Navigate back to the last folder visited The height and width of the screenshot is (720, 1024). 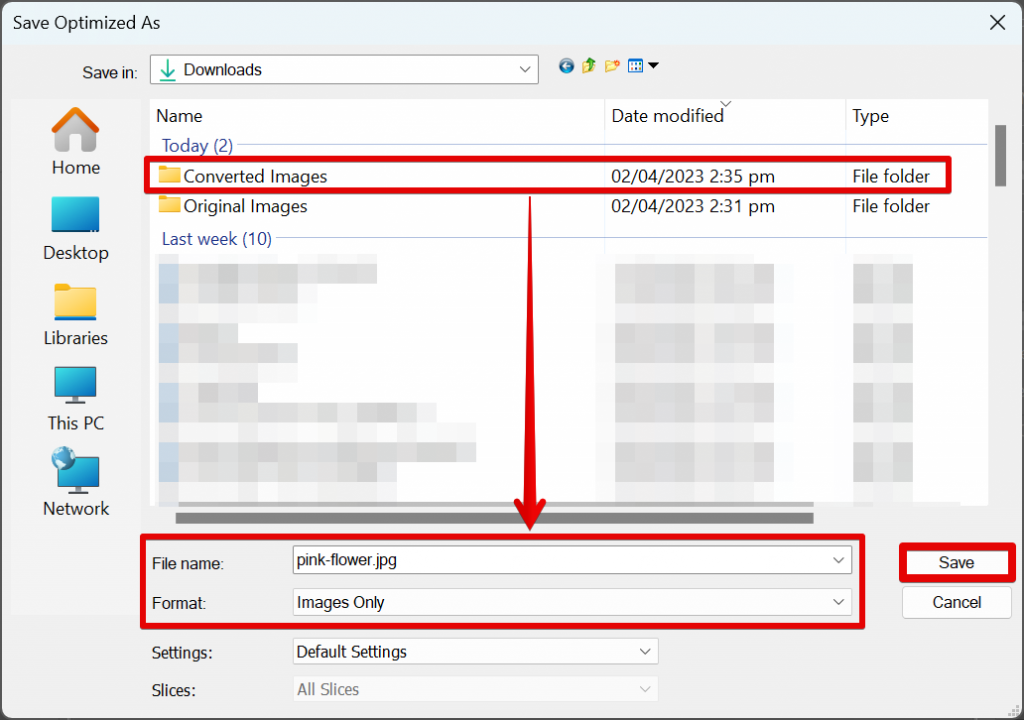coord(565,66)
